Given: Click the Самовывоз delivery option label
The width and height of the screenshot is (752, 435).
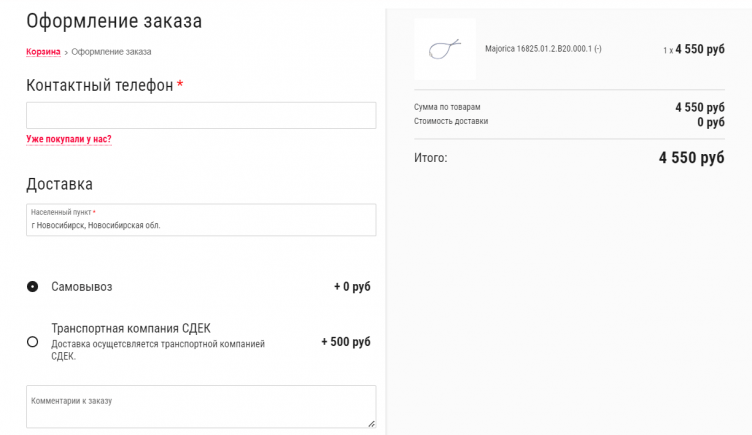Looking at the screenshot, I should coord(82,287).
